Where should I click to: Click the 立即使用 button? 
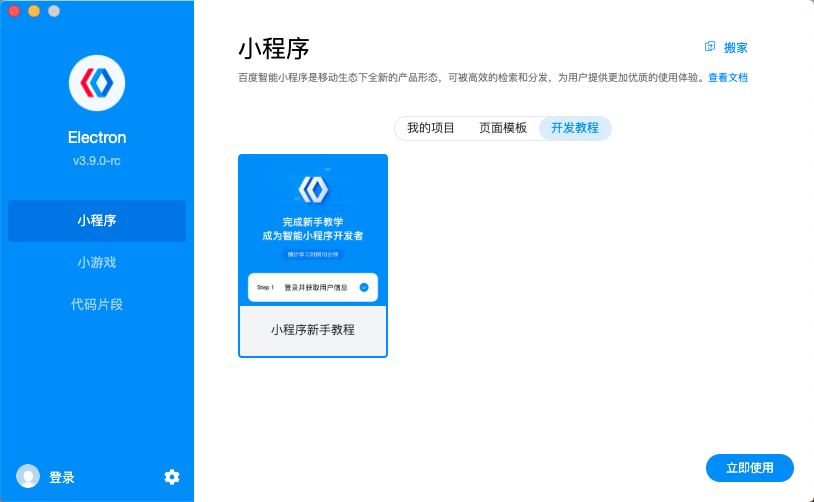tap(750, 468)
